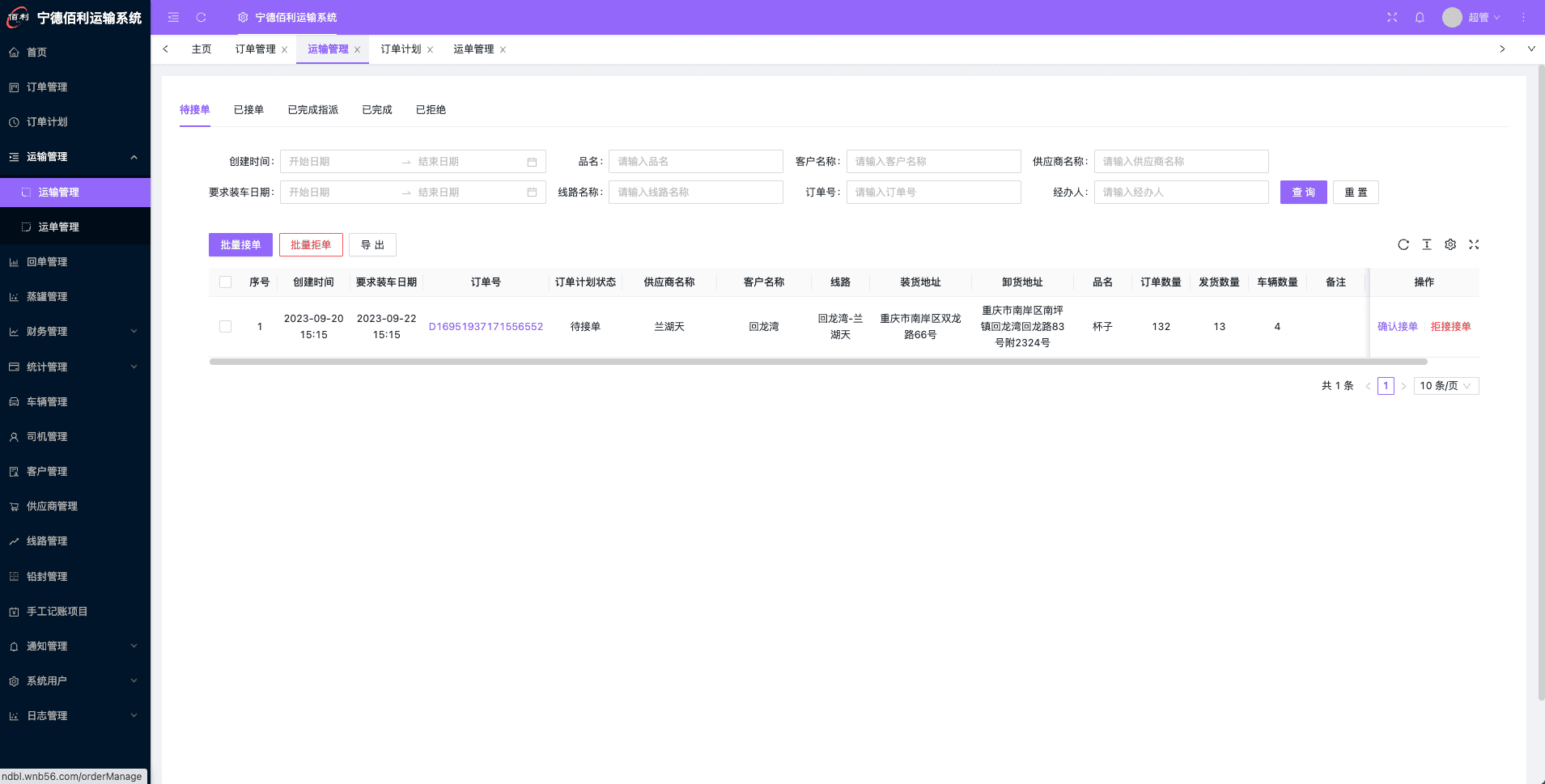Open the vertical dots more menu
1545x784 pixels.
(1523, 17)
